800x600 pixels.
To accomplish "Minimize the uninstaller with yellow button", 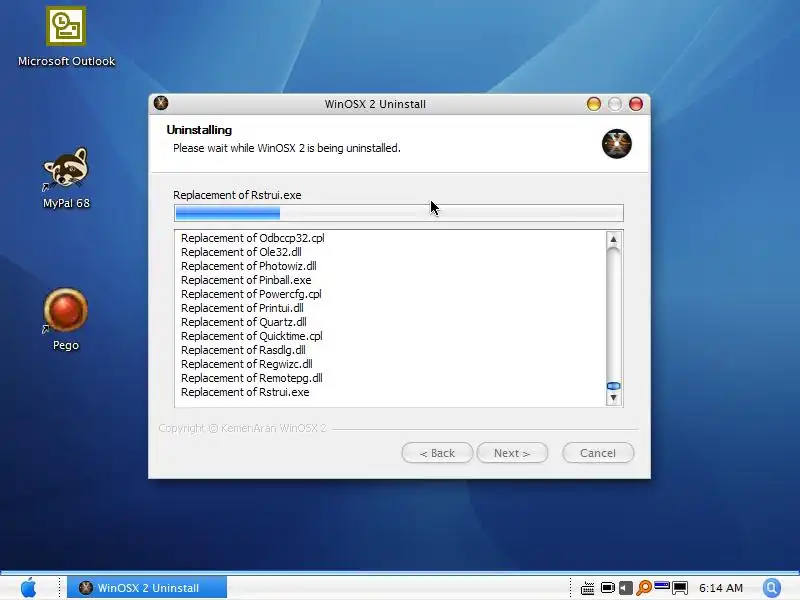I will [x=593, y=104].
